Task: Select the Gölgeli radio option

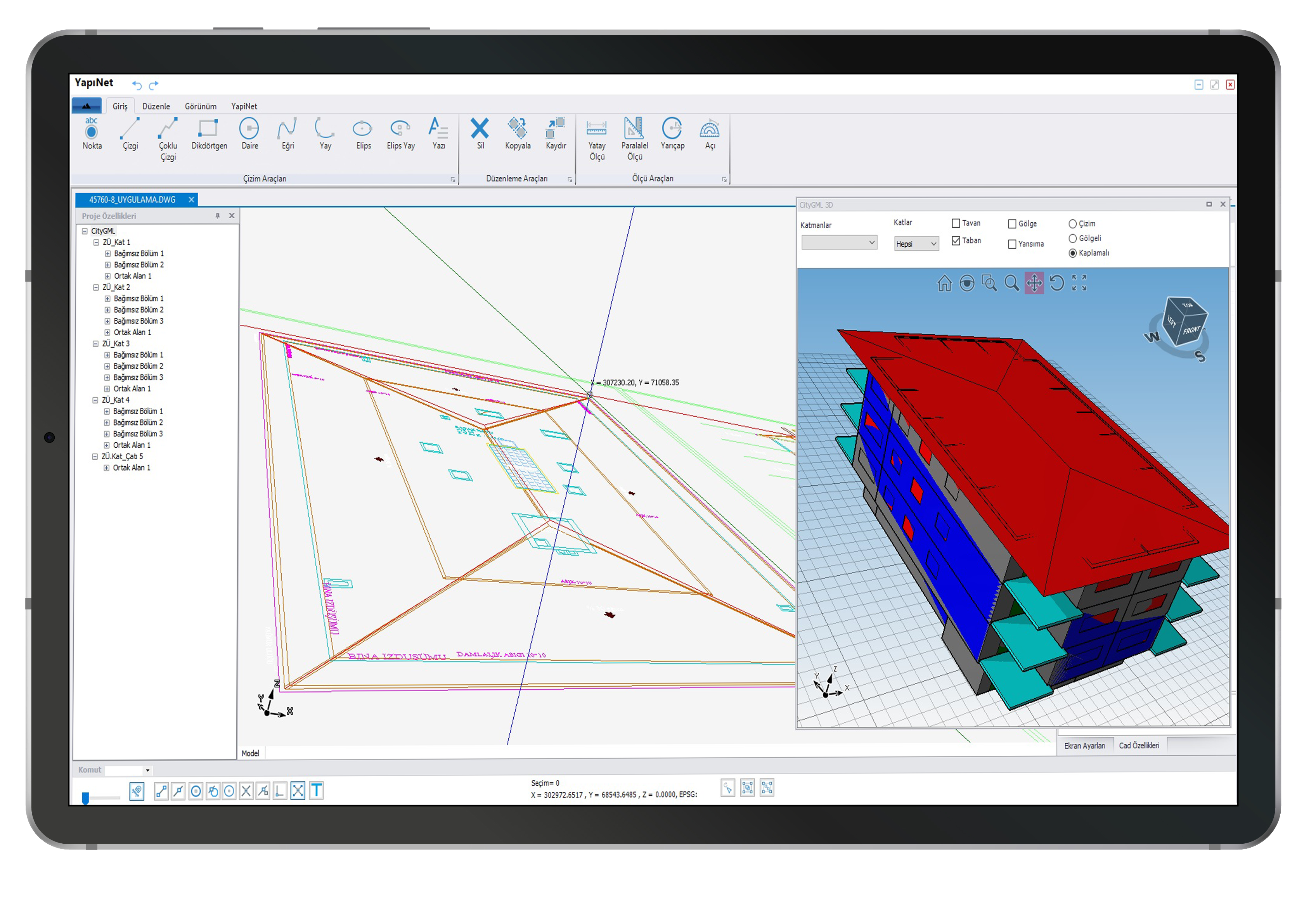Action: pos(1072,239)
